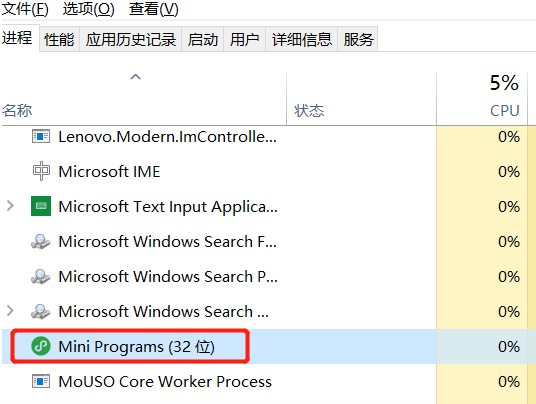Screen dimensions: 536x404
Task: Sort processes by the CPU column header
Action: 482,98
